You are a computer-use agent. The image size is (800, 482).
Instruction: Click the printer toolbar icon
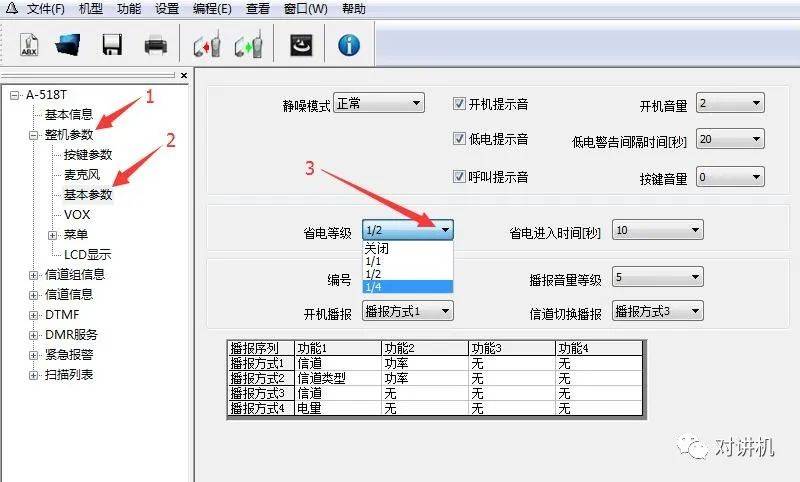156,45
